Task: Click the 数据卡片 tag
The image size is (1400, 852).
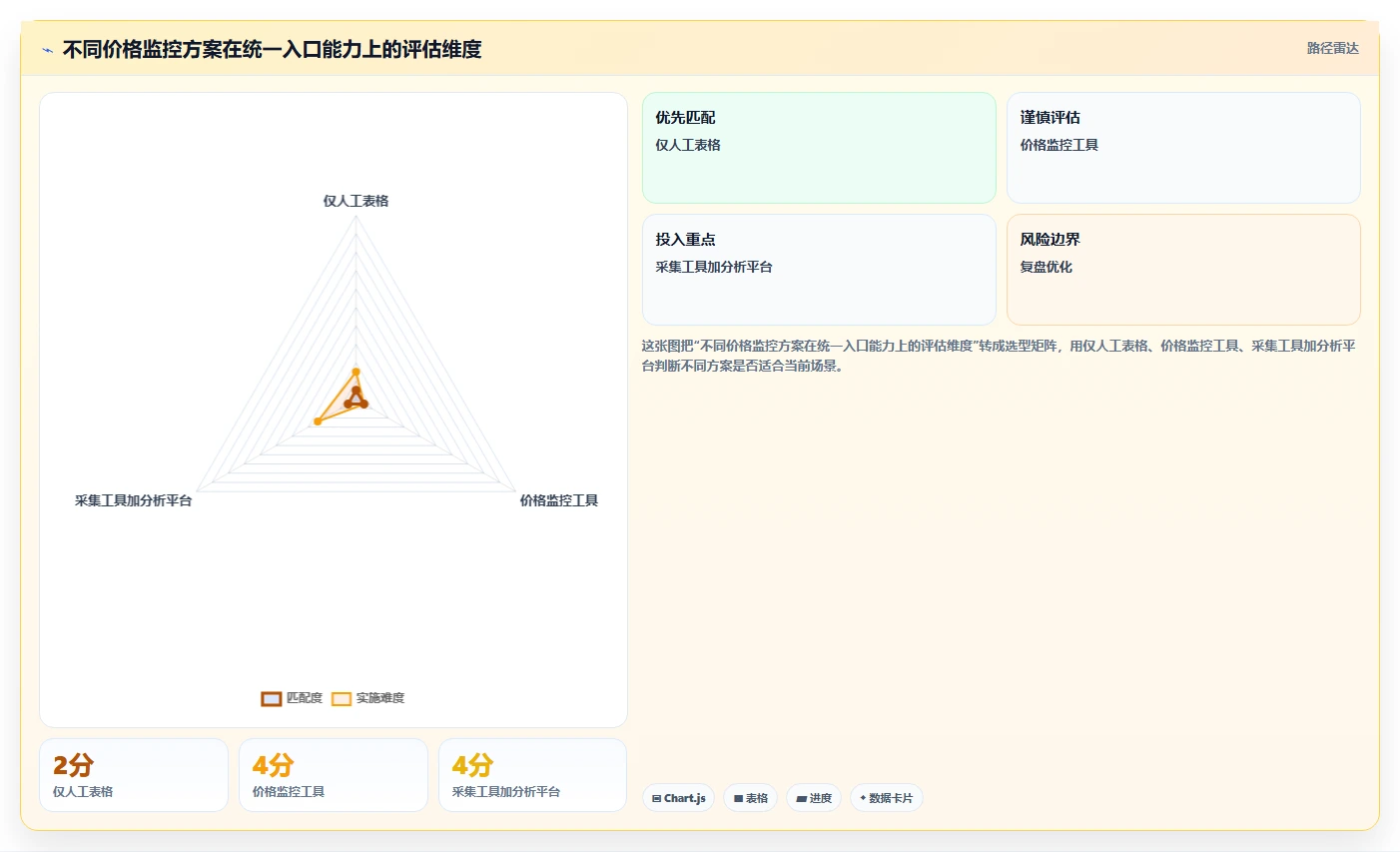Action: pos(886,798)
